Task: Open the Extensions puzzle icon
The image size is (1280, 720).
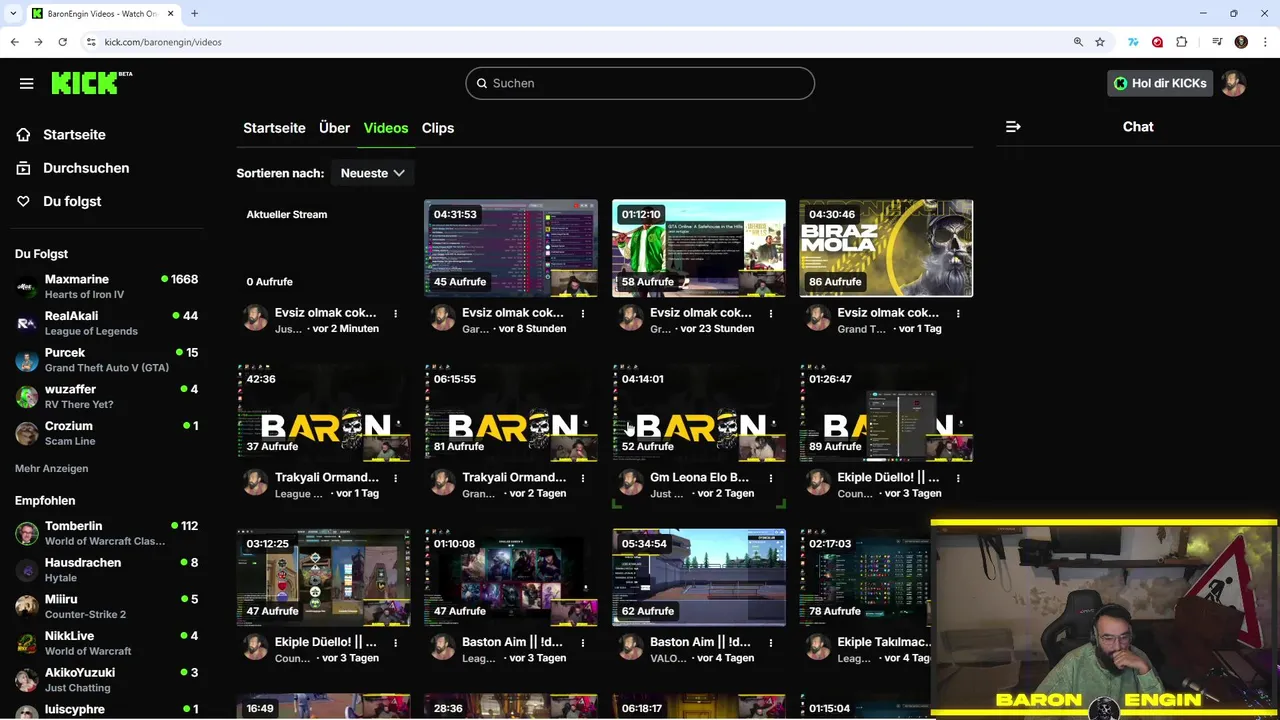Action: (1182, 42)
